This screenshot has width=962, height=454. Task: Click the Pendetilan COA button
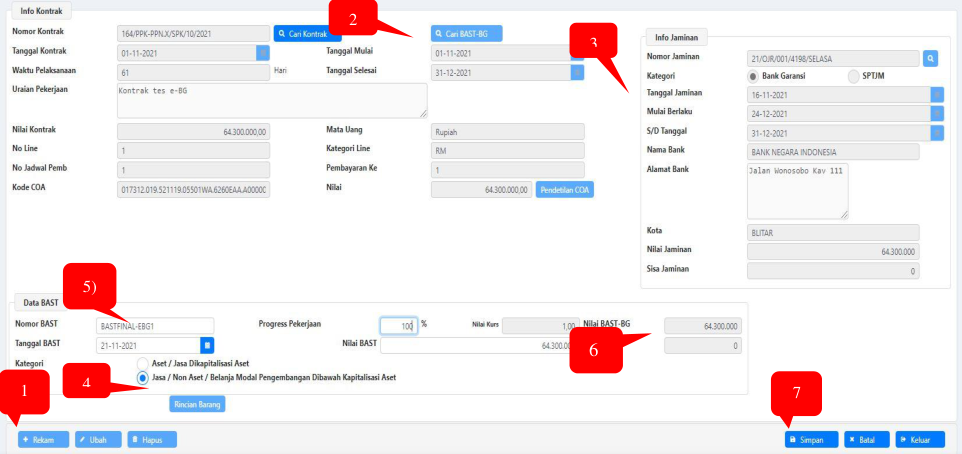coord(565,189)
